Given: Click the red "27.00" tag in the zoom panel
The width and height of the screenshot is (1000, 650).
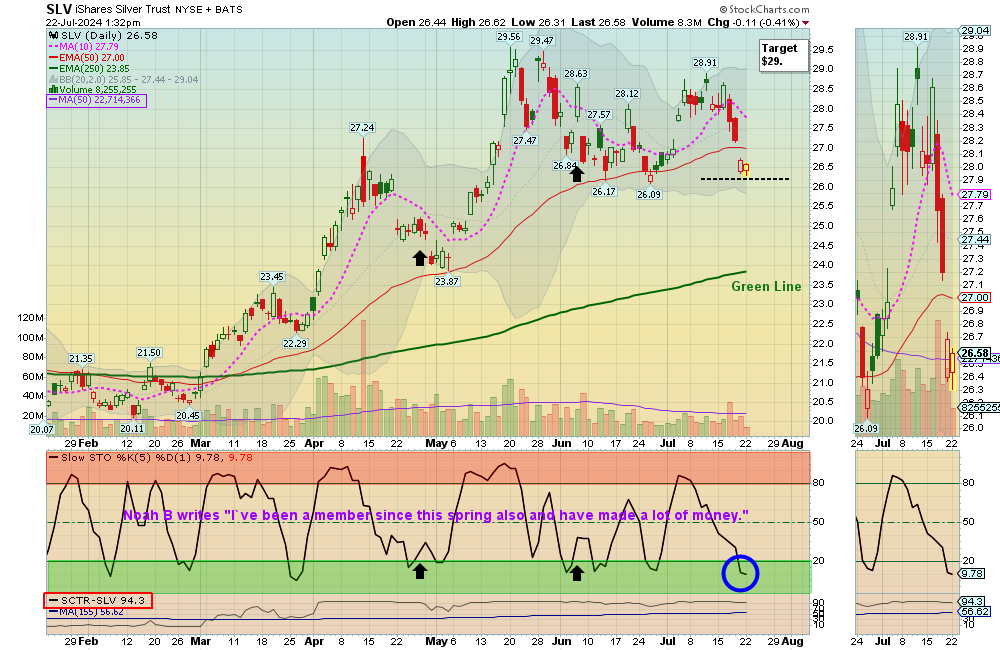Looking at the screenshot, I should click(975, 298).
